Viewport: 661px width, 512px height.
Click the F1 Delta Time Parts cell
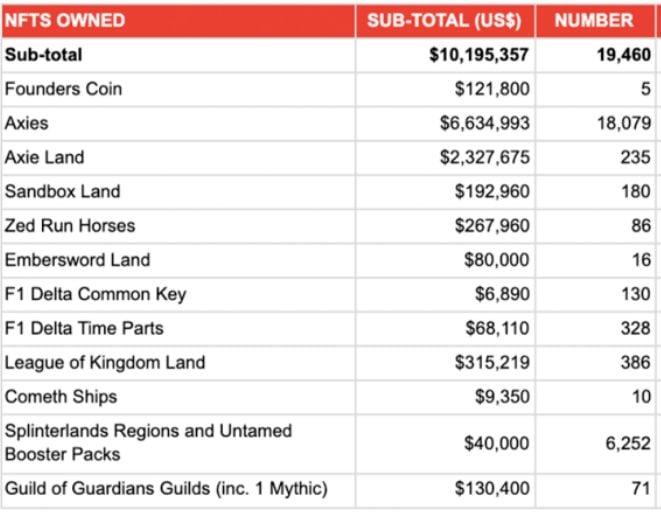84,328
